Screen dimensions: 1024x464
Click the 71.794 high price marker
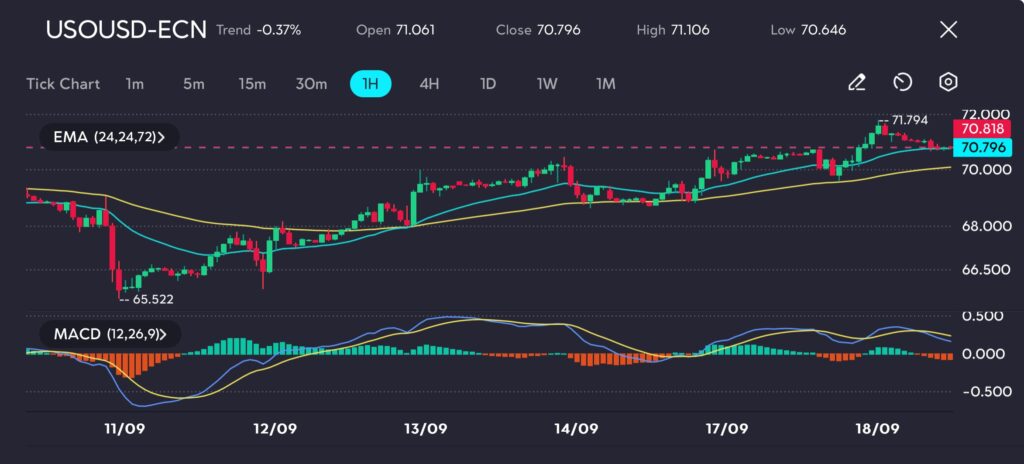point(908,120)
